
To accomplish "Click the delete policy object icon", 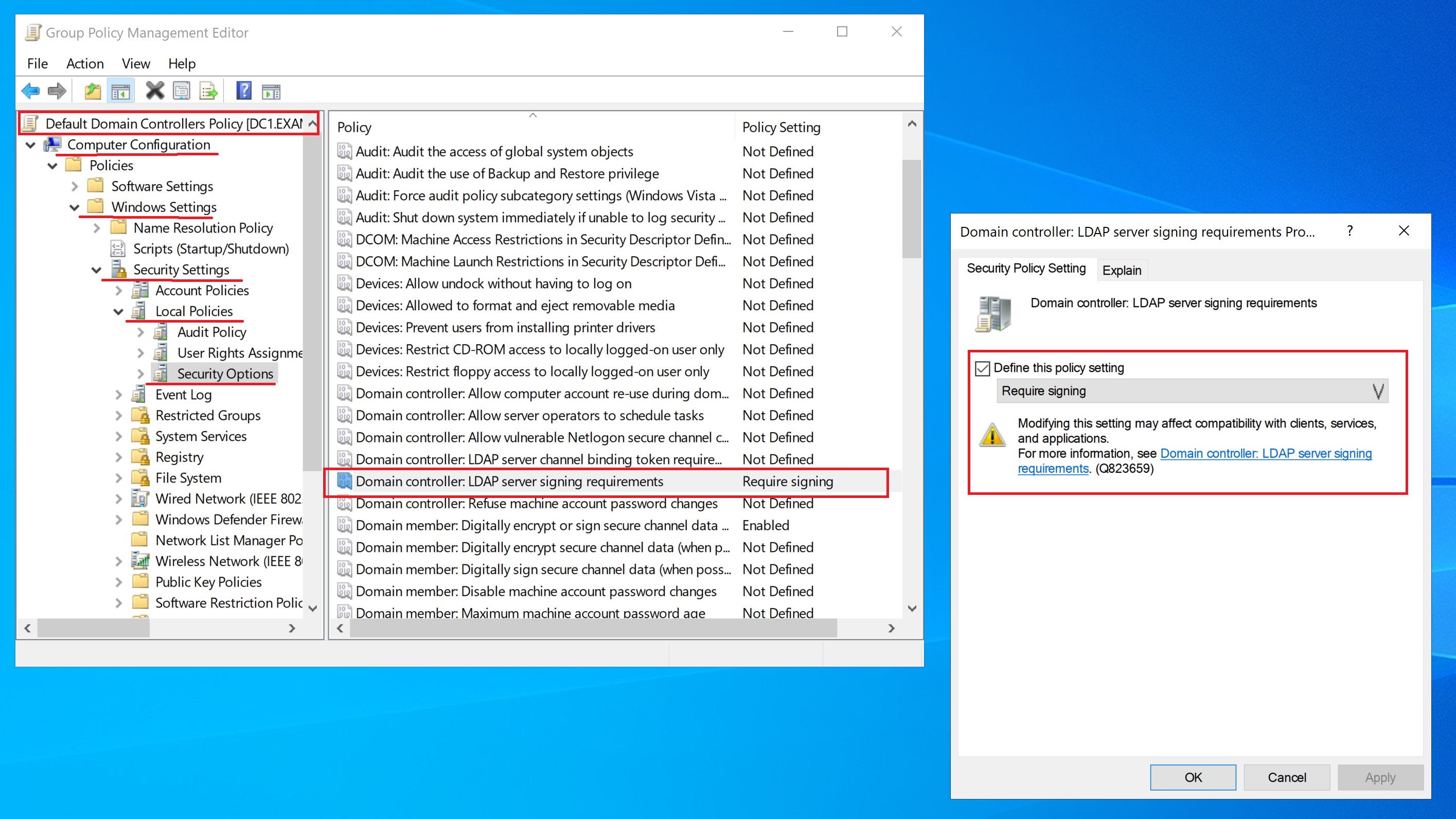I will tap(154, 91).
